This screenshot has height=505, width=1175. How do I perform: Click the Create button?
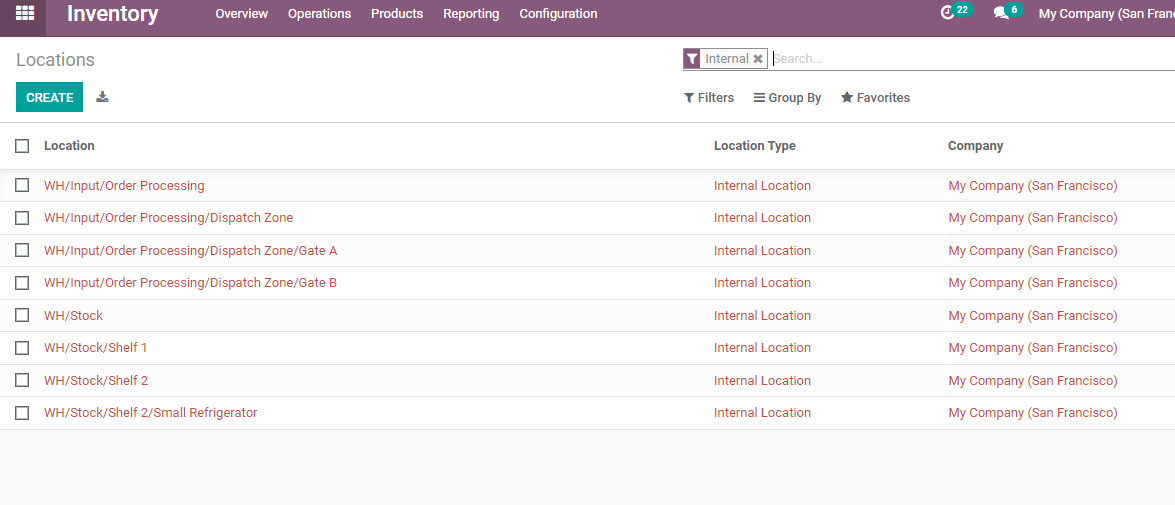tap(49, 97)
